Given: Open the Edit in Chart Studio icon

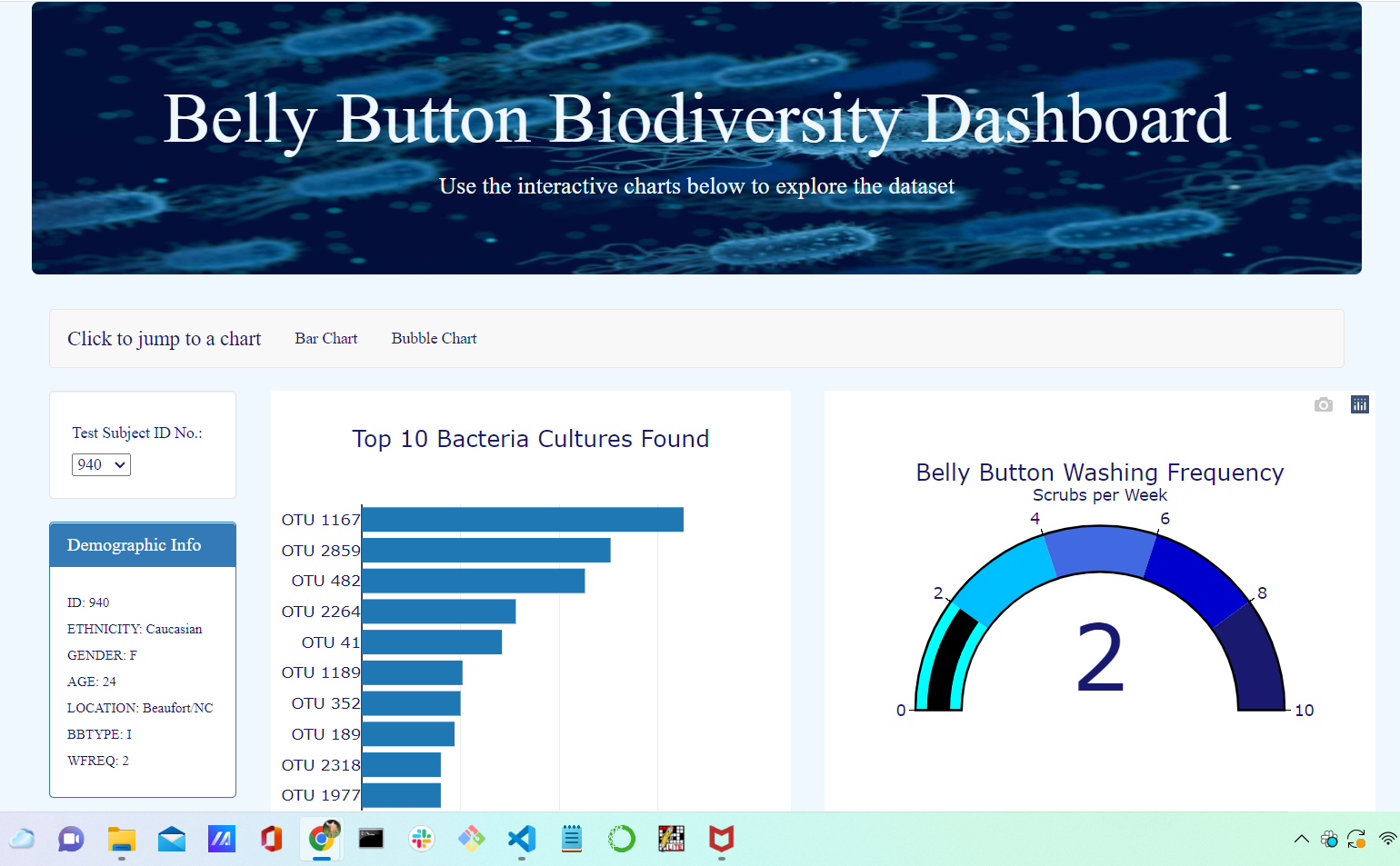Looking at the screenshot, I should (1359, 404).
